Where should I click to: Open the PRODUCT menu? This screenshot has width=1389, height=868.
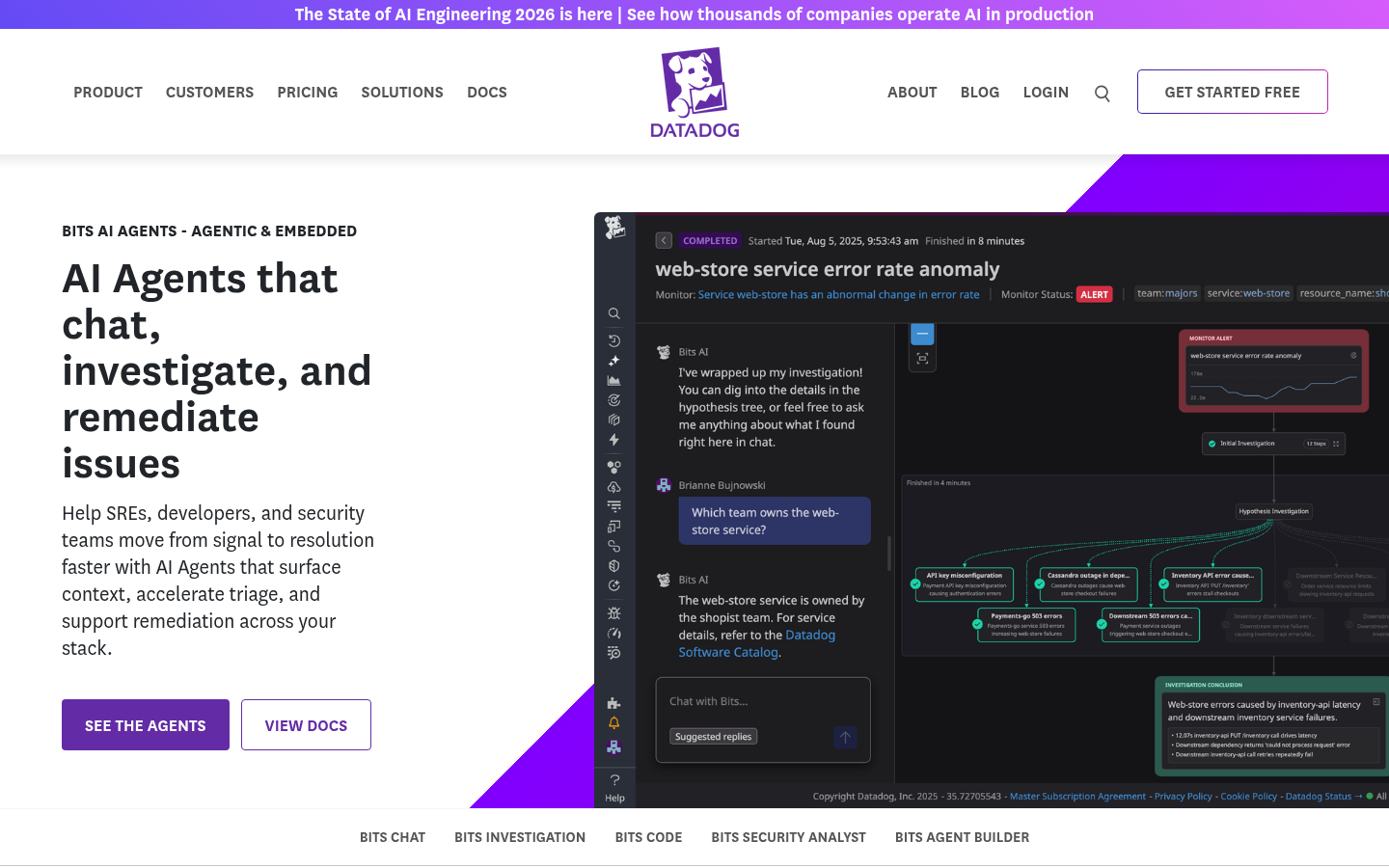(x=108, y=93)
